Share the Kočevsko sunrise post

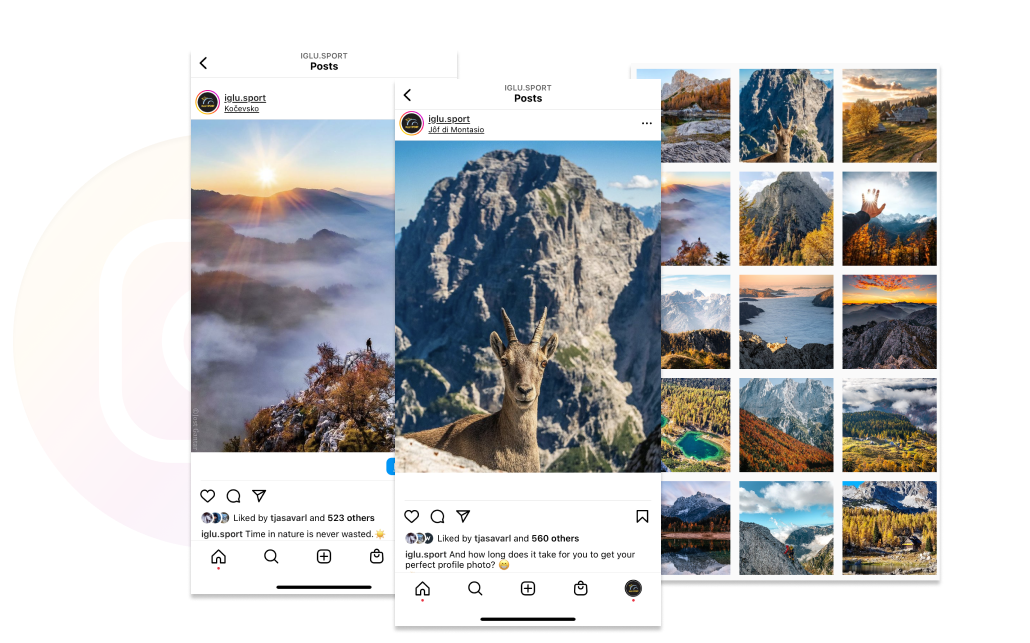coord(259,496)
